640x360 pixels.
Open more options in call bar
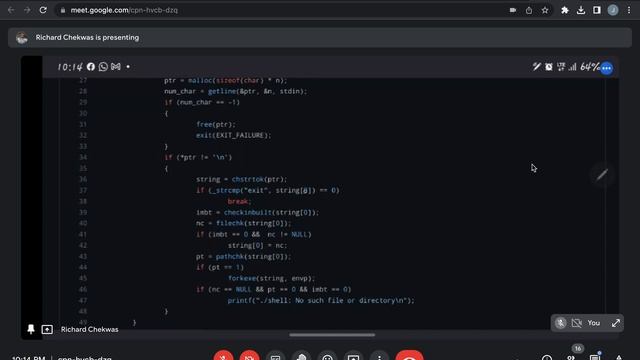point(380,357)
